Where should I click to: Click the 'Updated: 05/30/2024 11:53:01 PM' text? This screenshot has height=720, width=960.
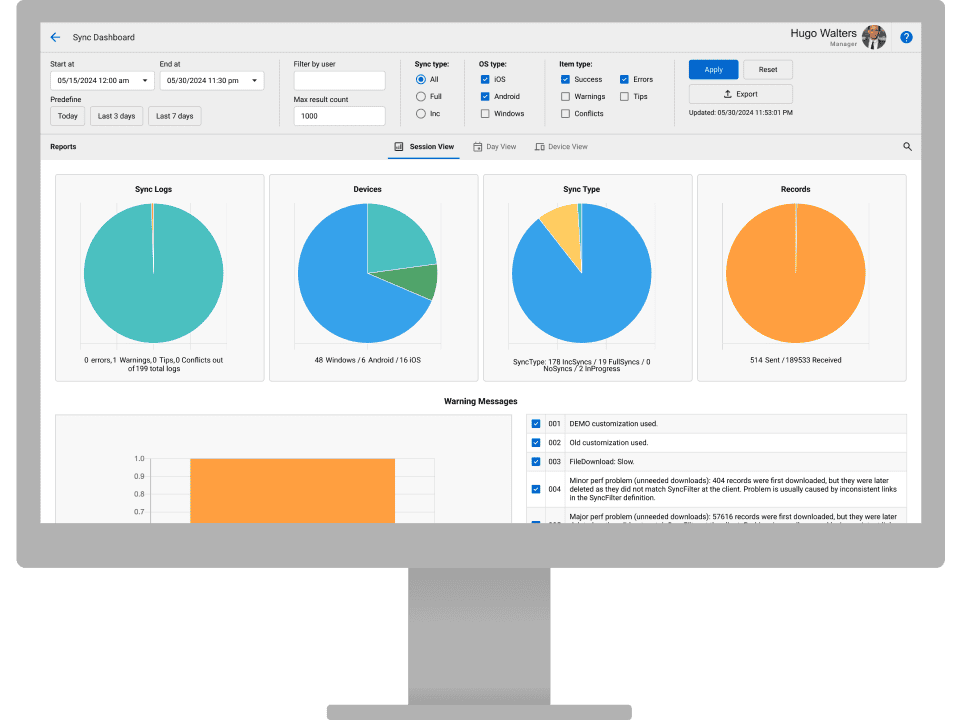pyautogui.click(x=740, y=113)
